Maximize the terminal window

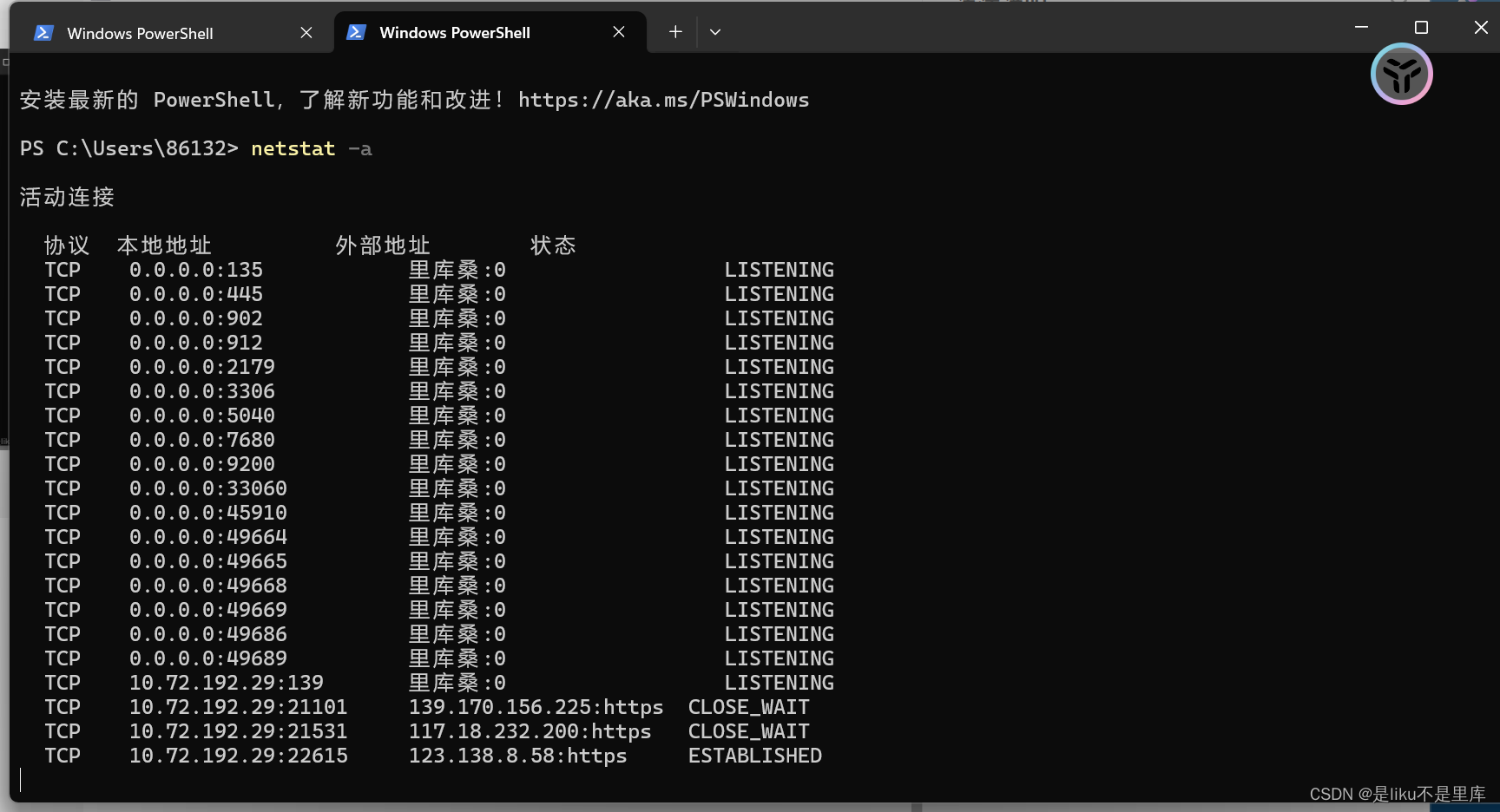(x=1421, y=28)
